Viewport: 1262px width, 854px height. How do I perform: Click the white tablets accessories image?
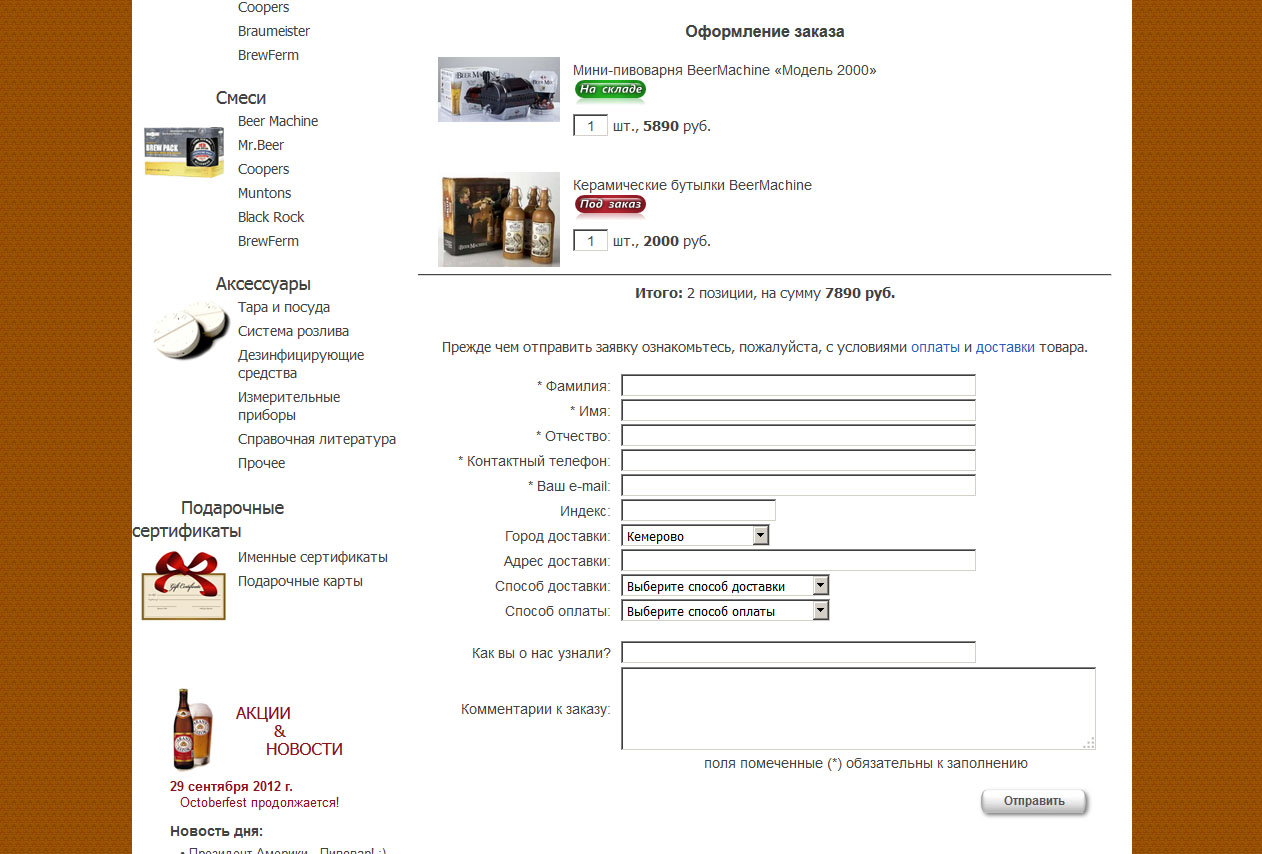(192, 330)
